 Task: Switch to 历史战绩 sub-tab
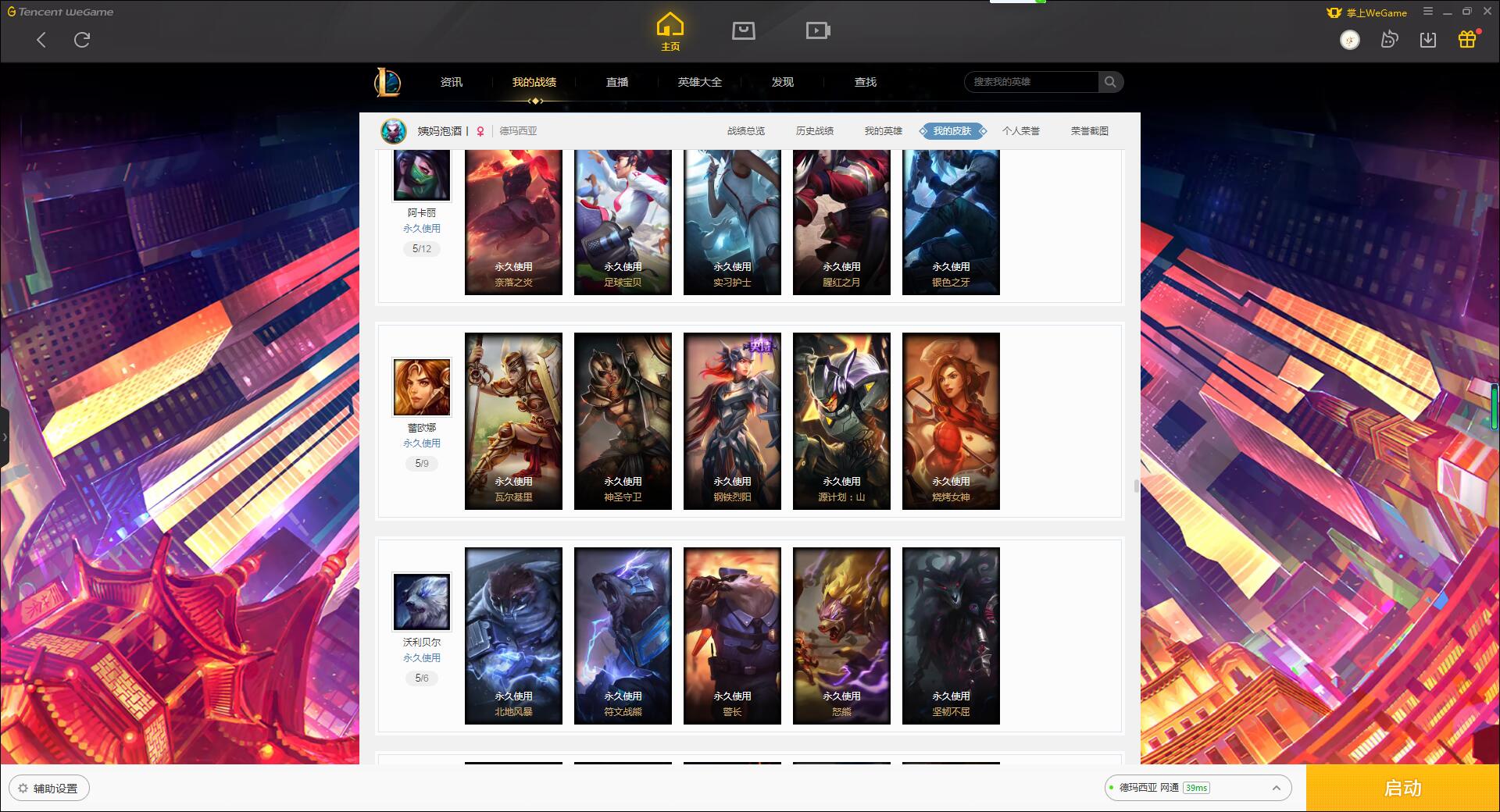[x=815, y=131]
